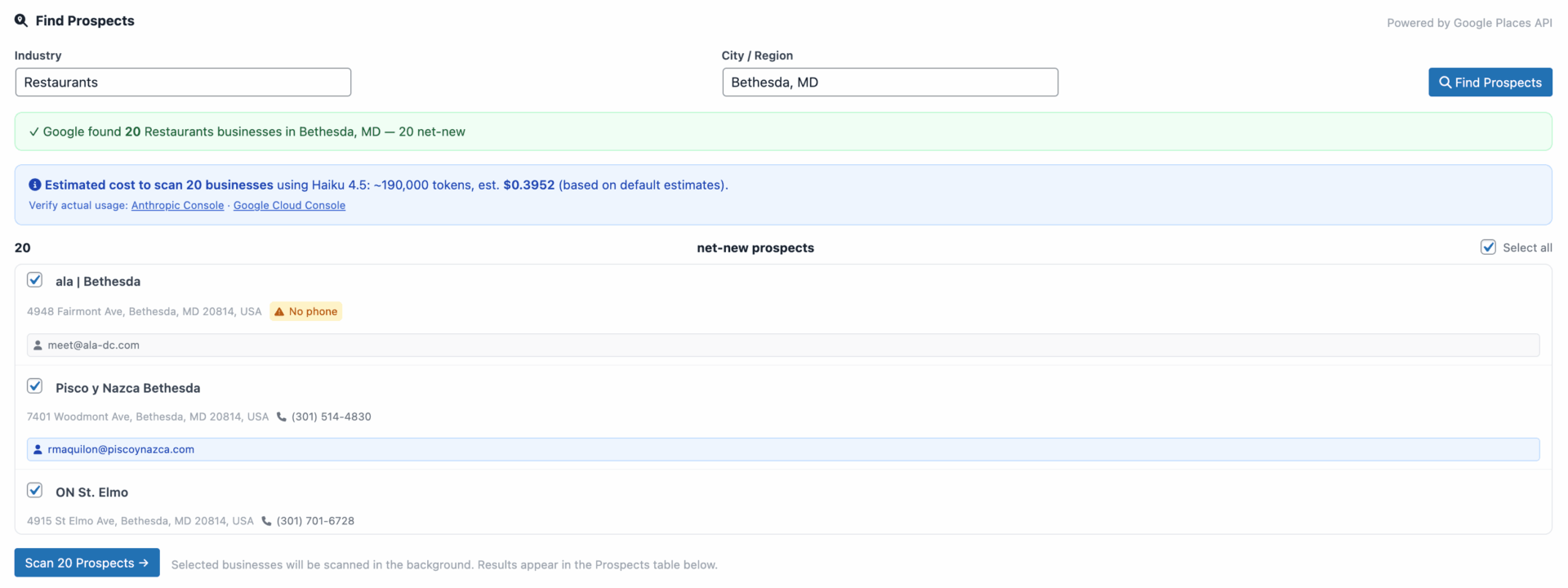Click address 7401 Woodmont Ave, Bethesda
The height and width of the screenshot is (588, 1568).
tap(148, 416)
